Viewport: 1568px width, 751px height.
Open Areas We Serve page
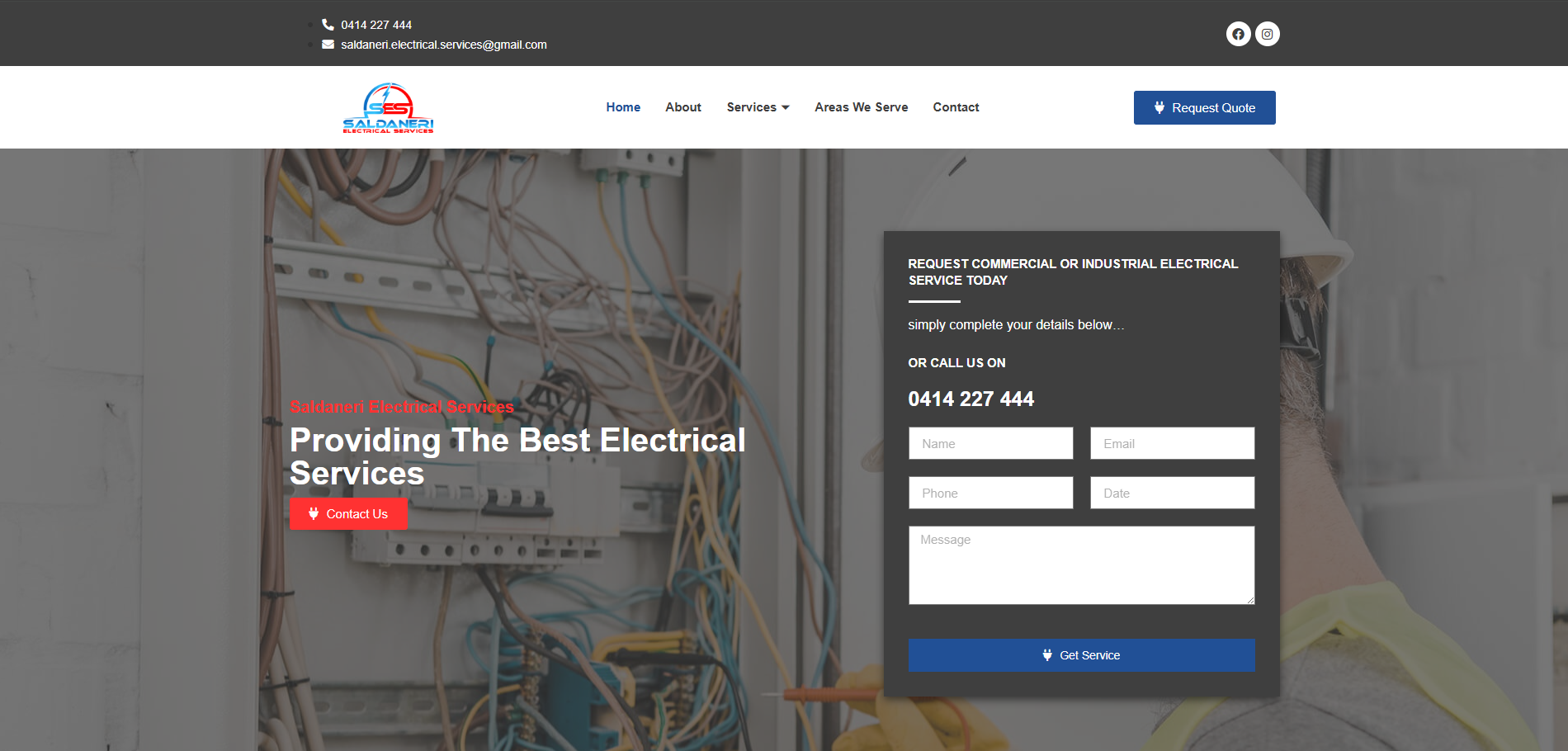point(861,107)
